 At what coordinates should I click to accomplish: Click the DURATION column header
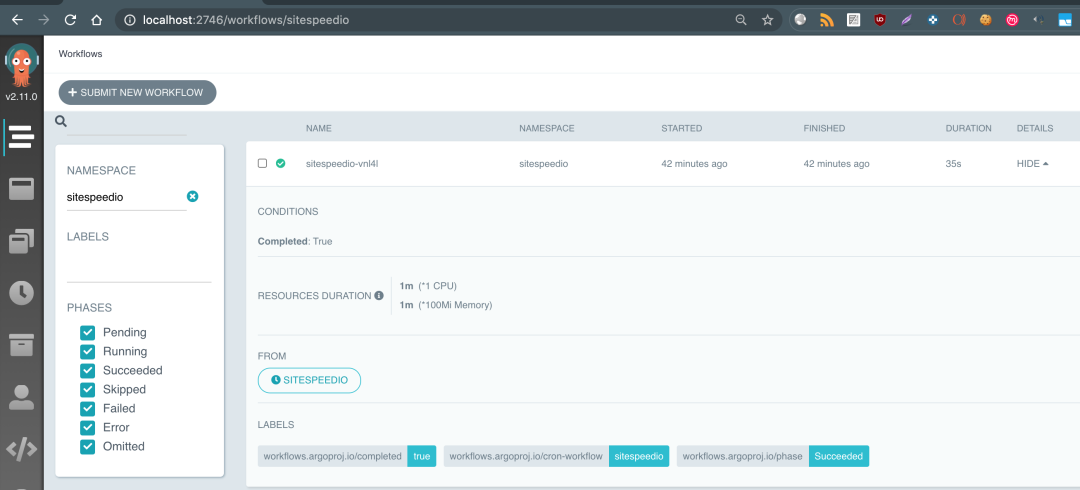[968, 128]
